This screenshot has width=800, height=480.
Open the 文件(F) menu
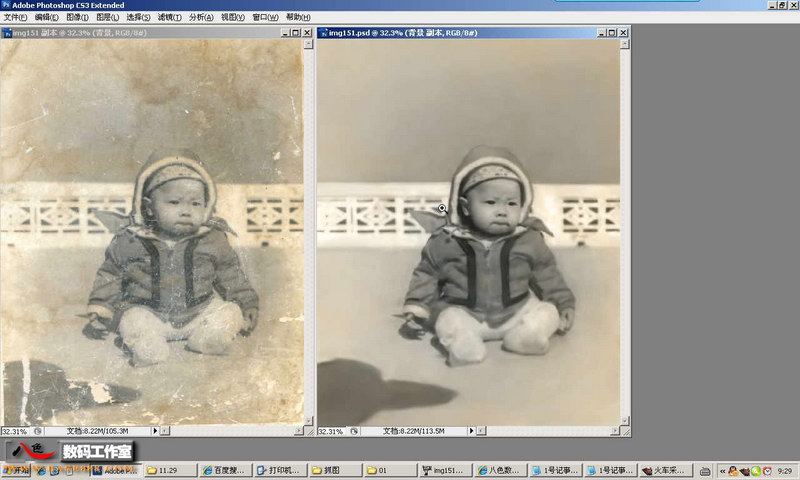tap(15, 17)
